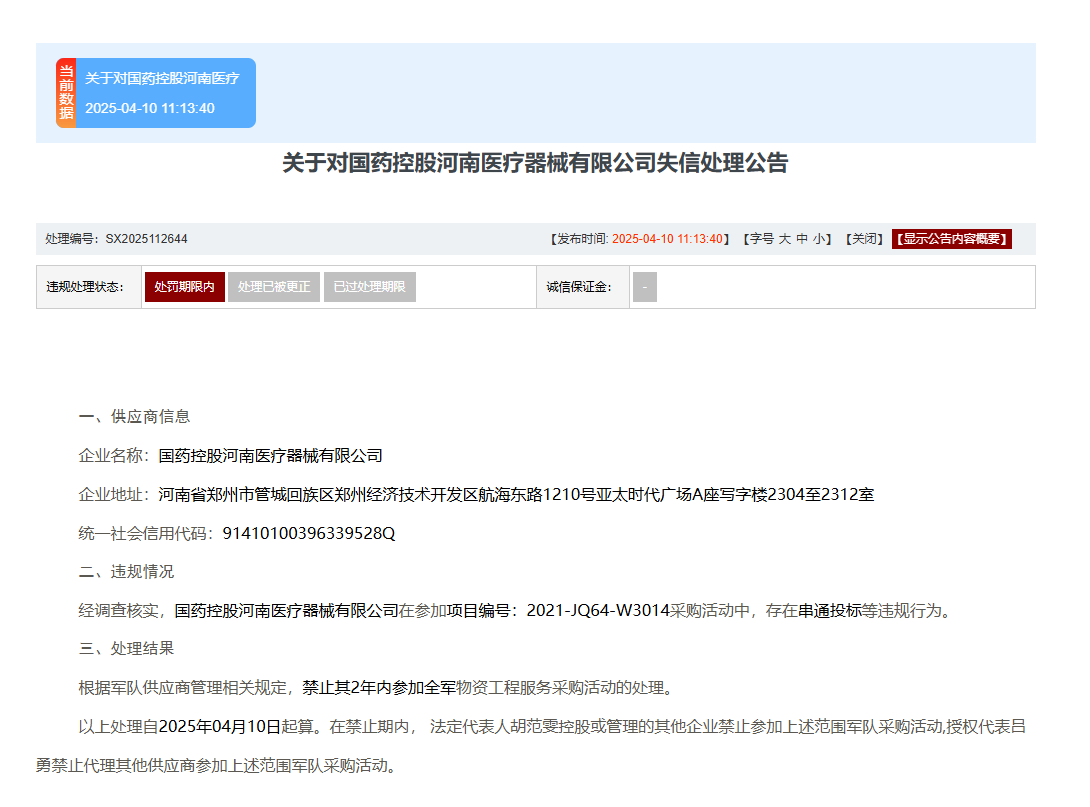Click the 违规处理状态 label
The image size is (1090, 807).
tap(85, 287)
